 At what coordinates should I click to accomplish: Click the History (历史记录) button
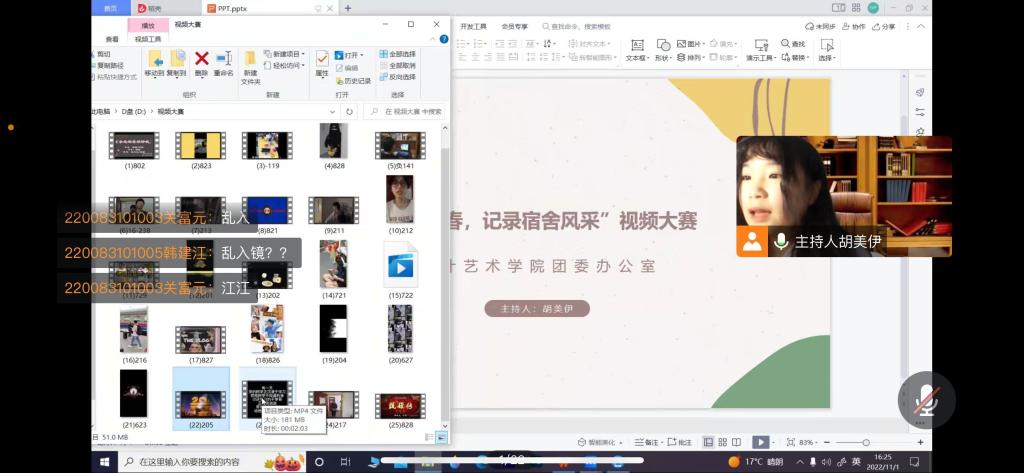pos(353,81)
